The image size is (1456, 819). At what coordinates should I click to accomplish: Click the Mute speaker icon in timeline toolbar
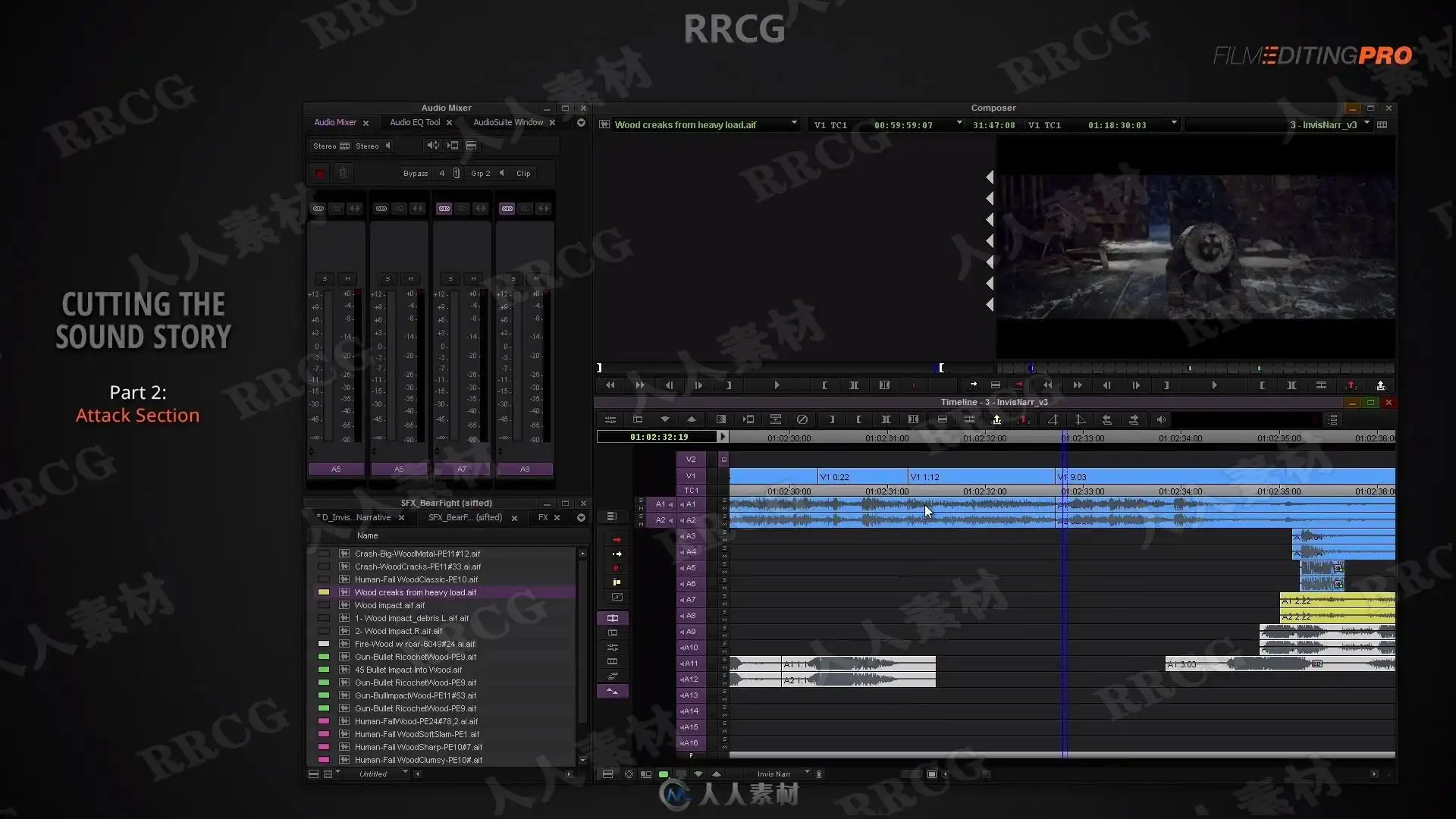[1161, 419]
